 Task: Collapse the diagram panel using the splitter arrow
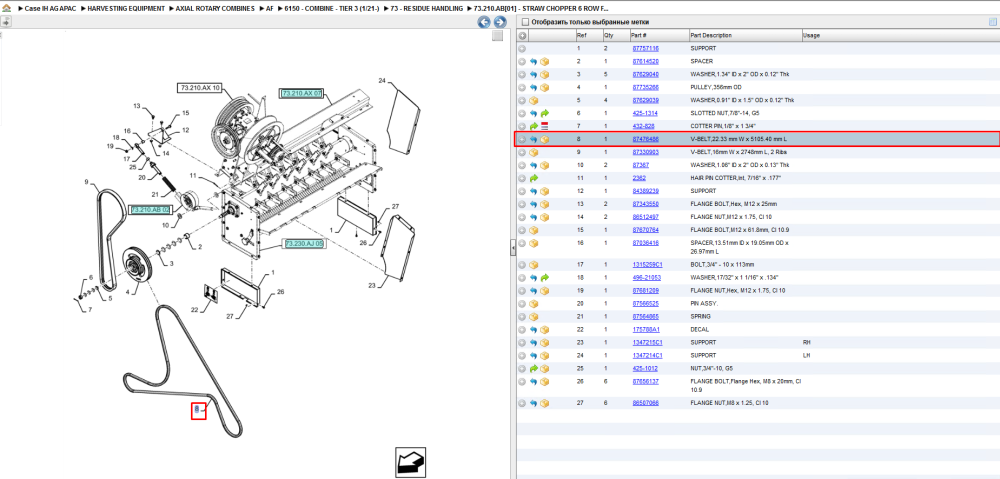pos(512,249)
